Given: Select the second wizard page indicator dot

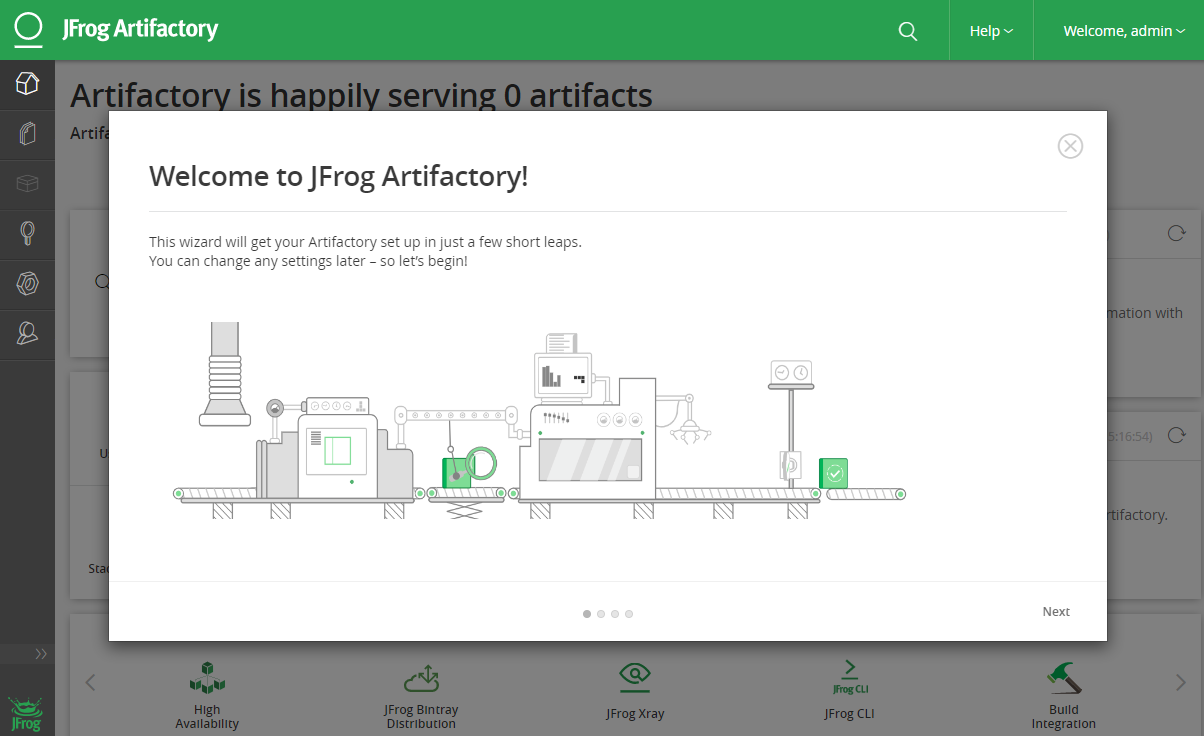Looking at the screenshot, I should coord(601,614).
